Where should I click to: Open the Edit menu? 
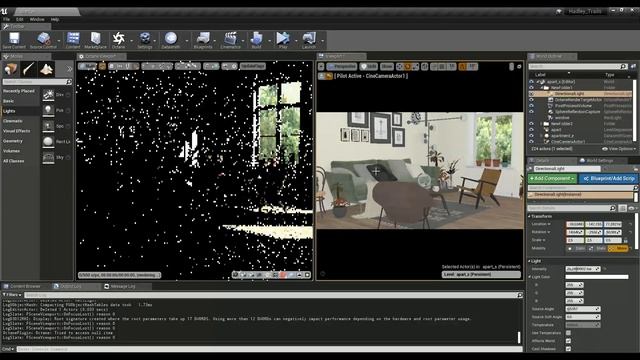[x=20, y=19]
